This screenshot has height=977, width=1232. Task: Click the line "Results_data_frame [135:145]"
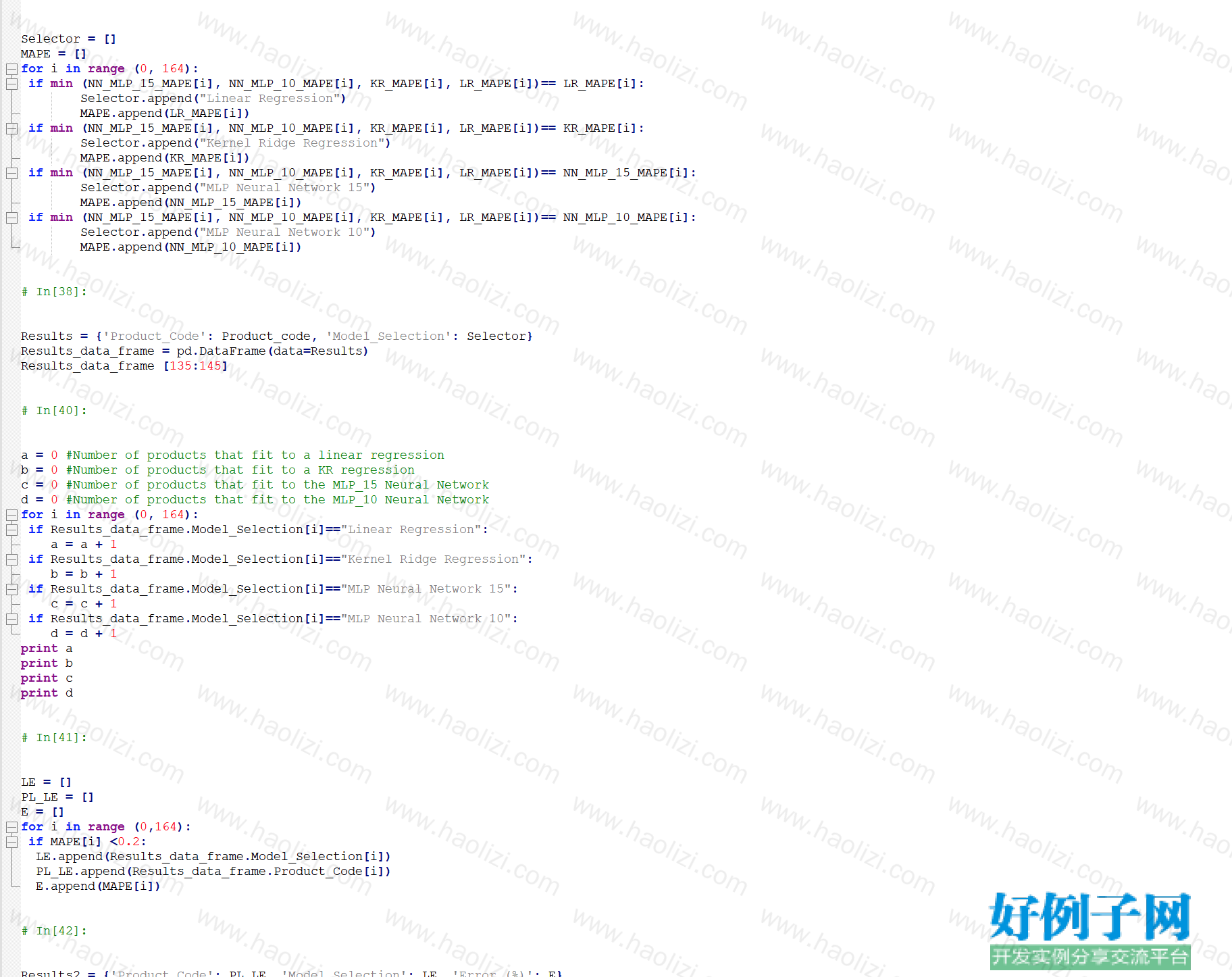pyautogui.click(x=124, y=366)
